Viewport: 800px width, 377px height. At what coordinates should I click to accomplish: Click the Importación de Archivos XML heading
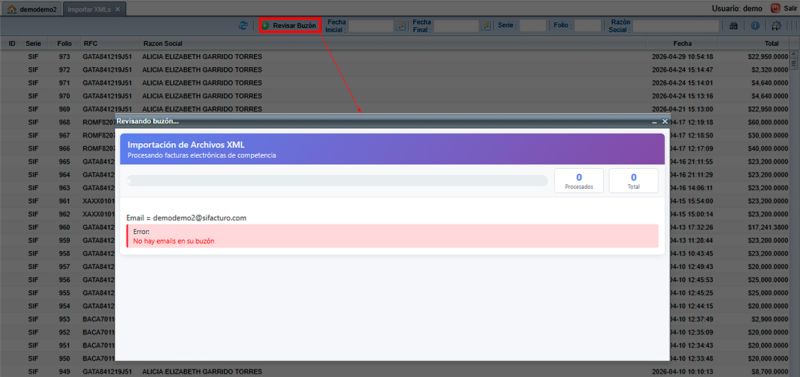pos(186,145)
